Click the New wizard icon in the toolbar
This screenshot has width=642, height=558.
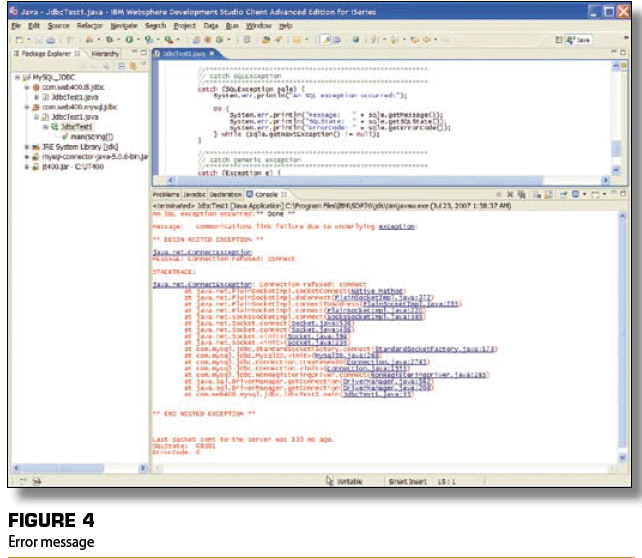19,40
